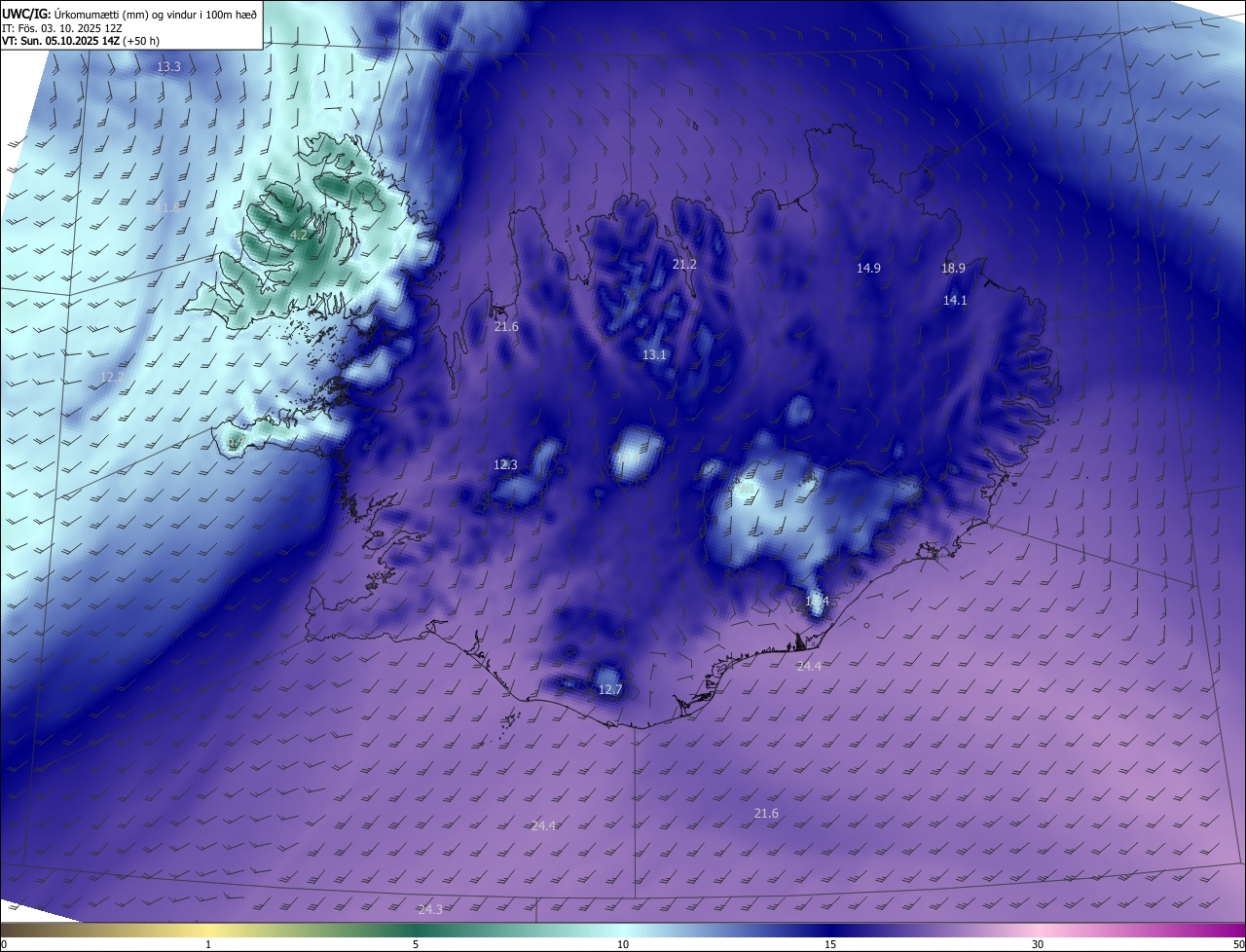Click the legend tick label 5
This screenshot has width=1246, height=952.
(416, 944)
